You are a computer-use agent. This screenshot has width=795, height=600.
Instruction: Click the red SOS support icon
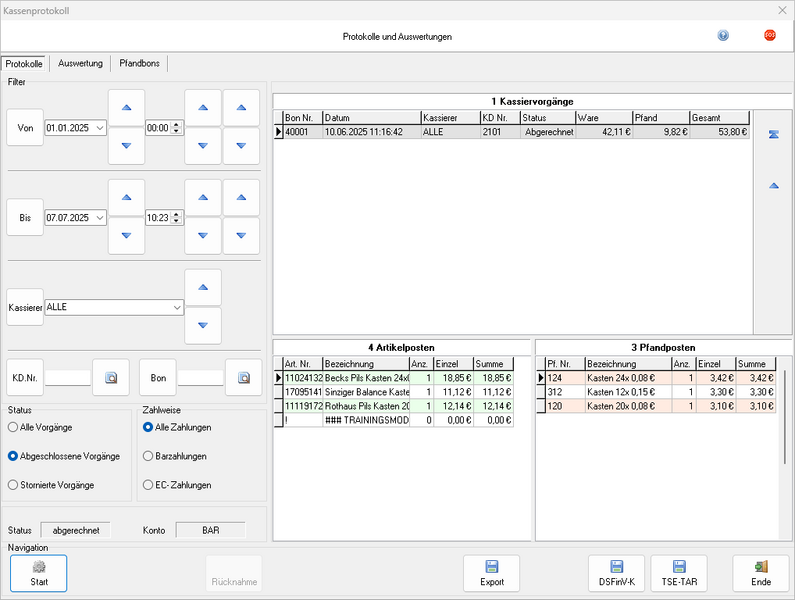point(770,35)
